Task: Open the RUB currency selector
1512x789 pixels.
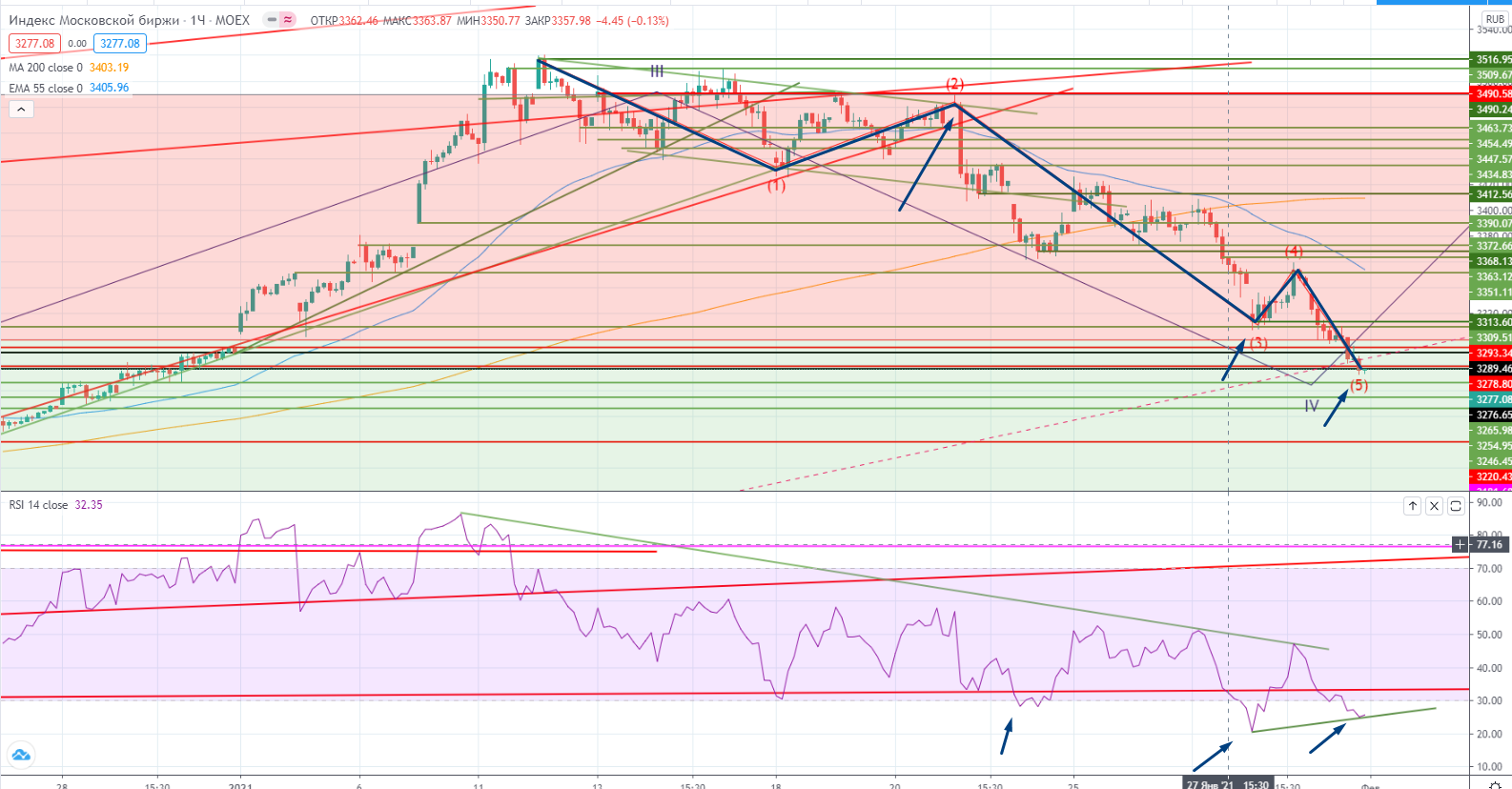Action: point(1494,19)
